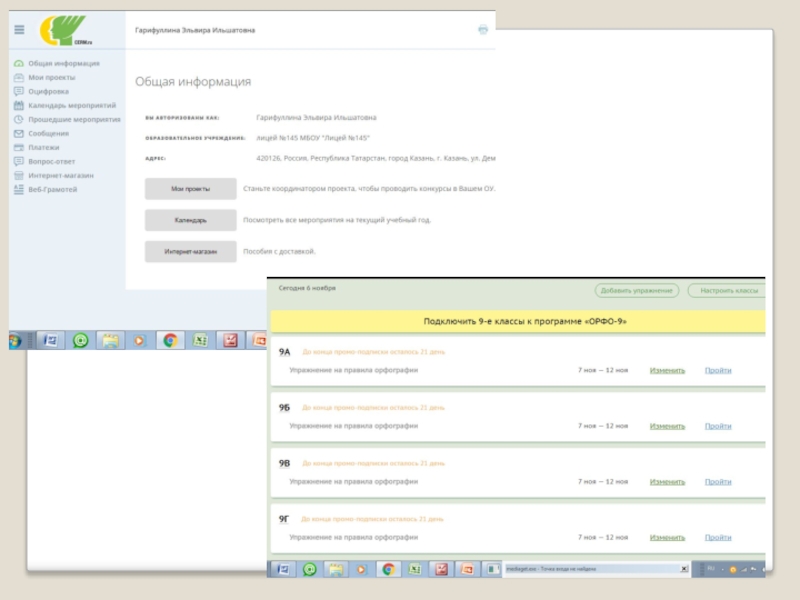This screenshot has height=600, width=800.
Task: Click the Сегодня 6 ноября date text
Action: 307,288
